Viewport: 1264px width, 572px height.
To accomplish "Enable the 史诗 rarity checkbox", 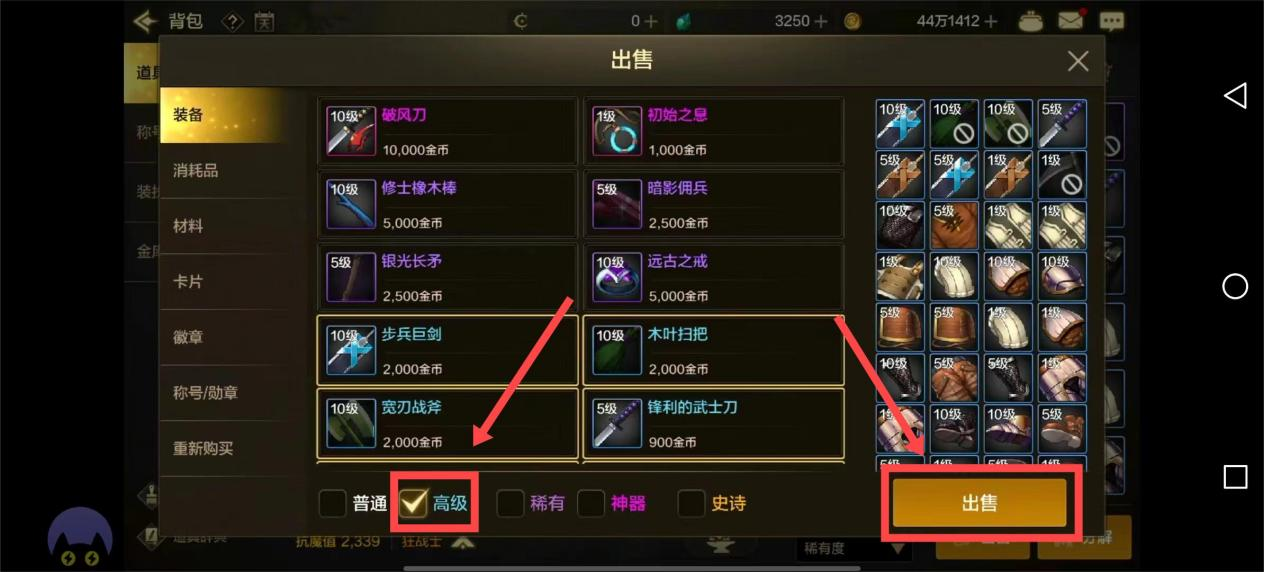I will coord(691,503).
